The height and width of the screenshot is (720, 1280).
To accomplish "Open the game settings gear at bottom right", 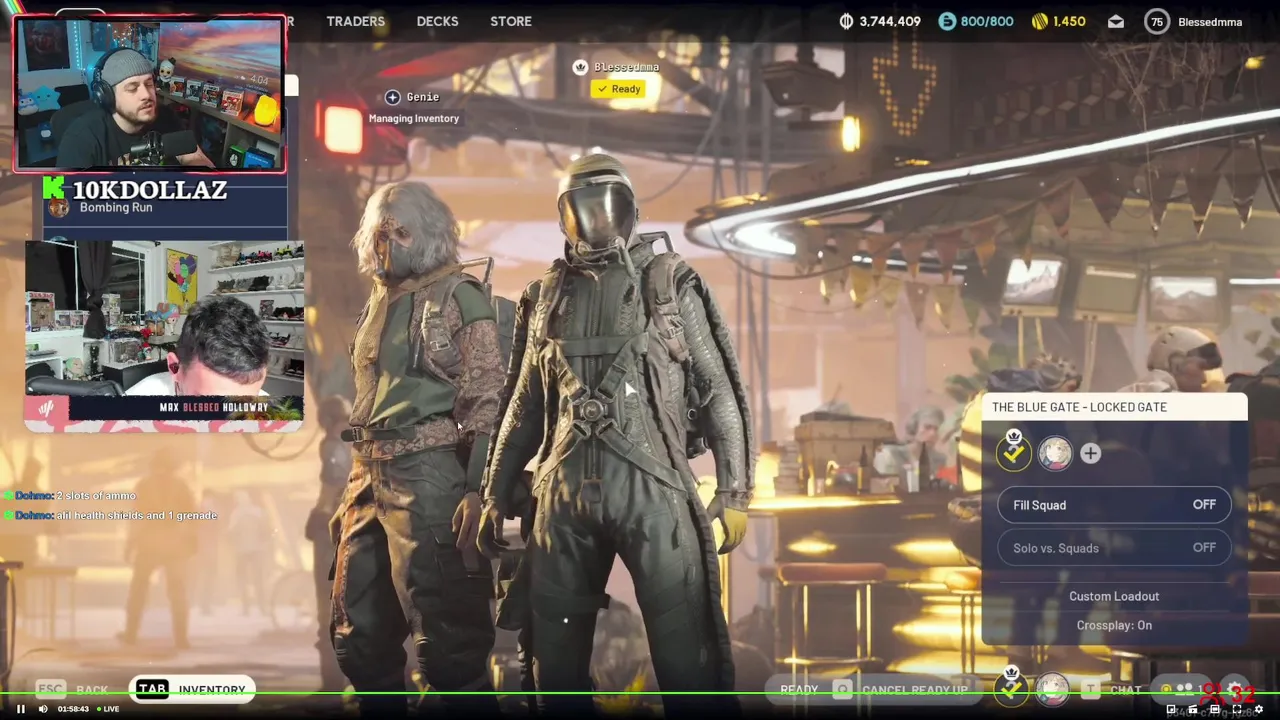I will pyautogui.click(x=1236, y=689).
